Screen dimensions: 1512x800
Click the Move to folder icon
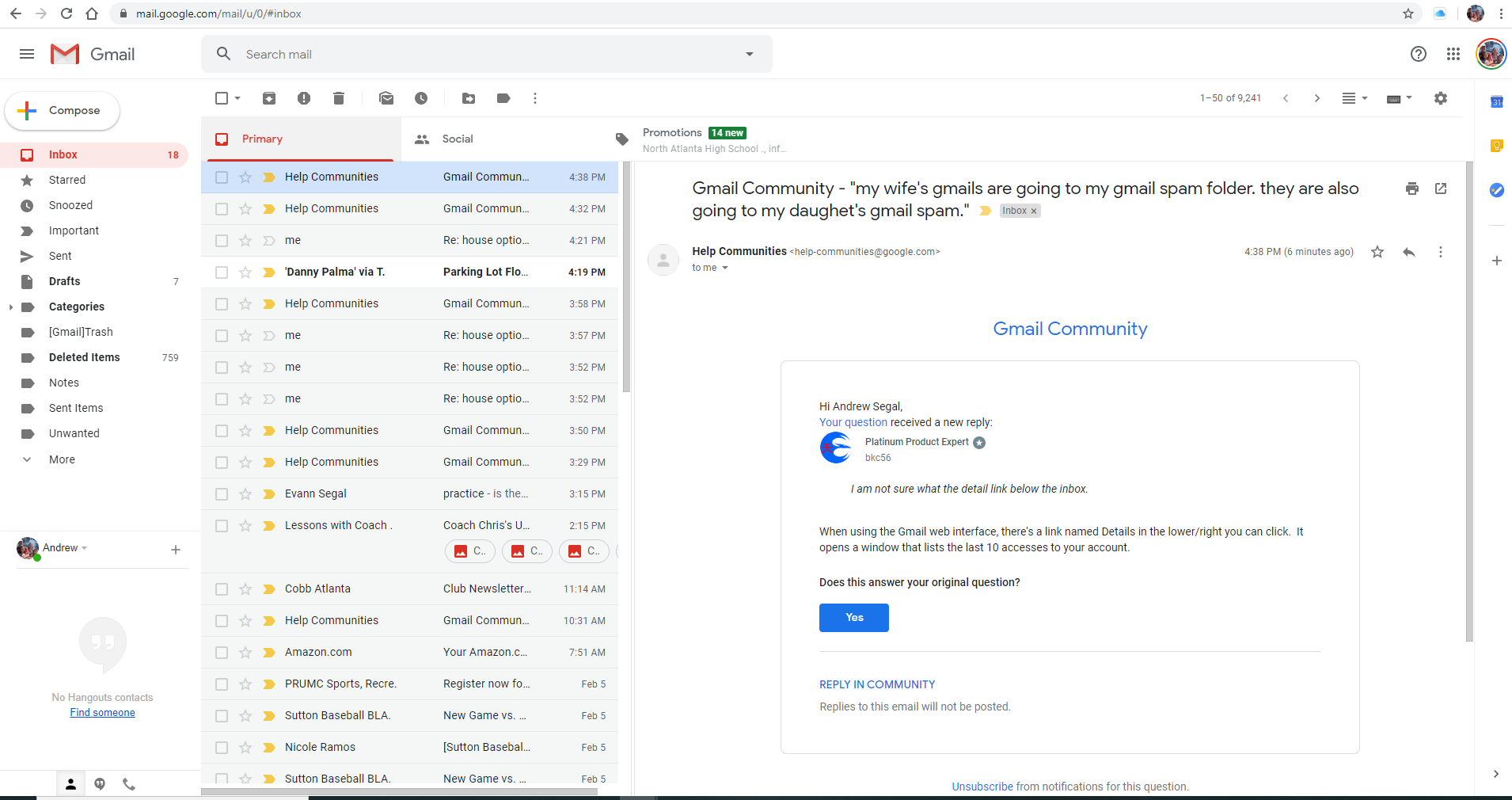pos(469,98)
